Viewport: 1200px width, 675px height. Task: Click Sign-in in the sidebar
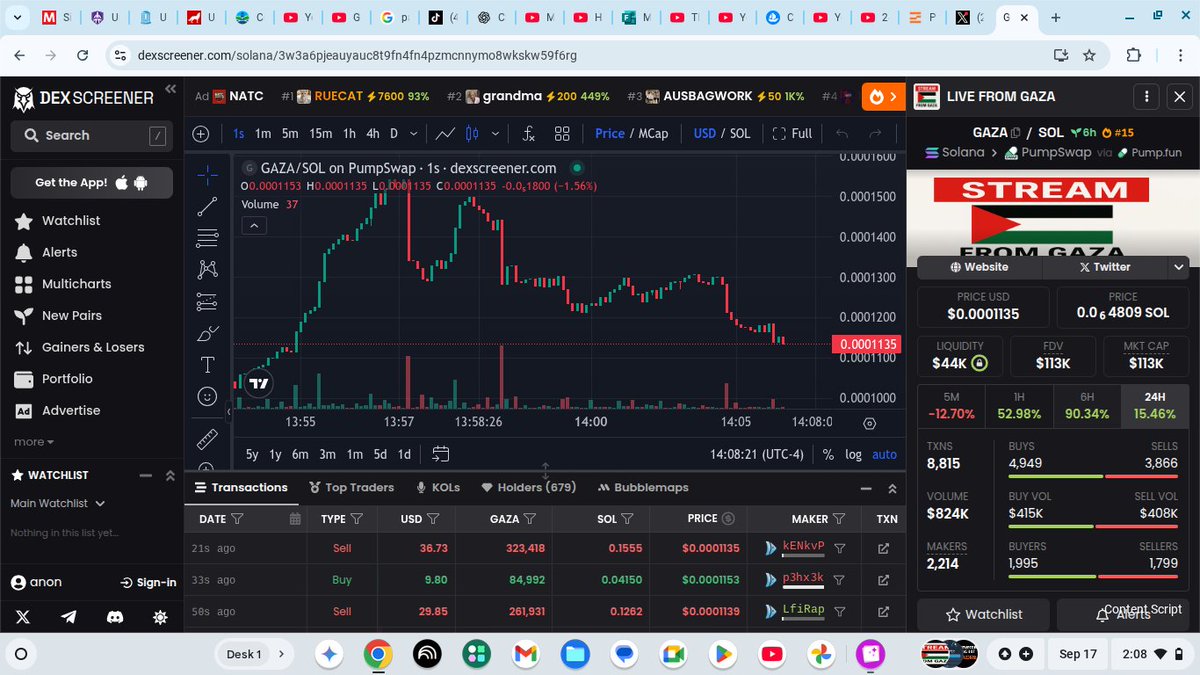click(148, 582)
